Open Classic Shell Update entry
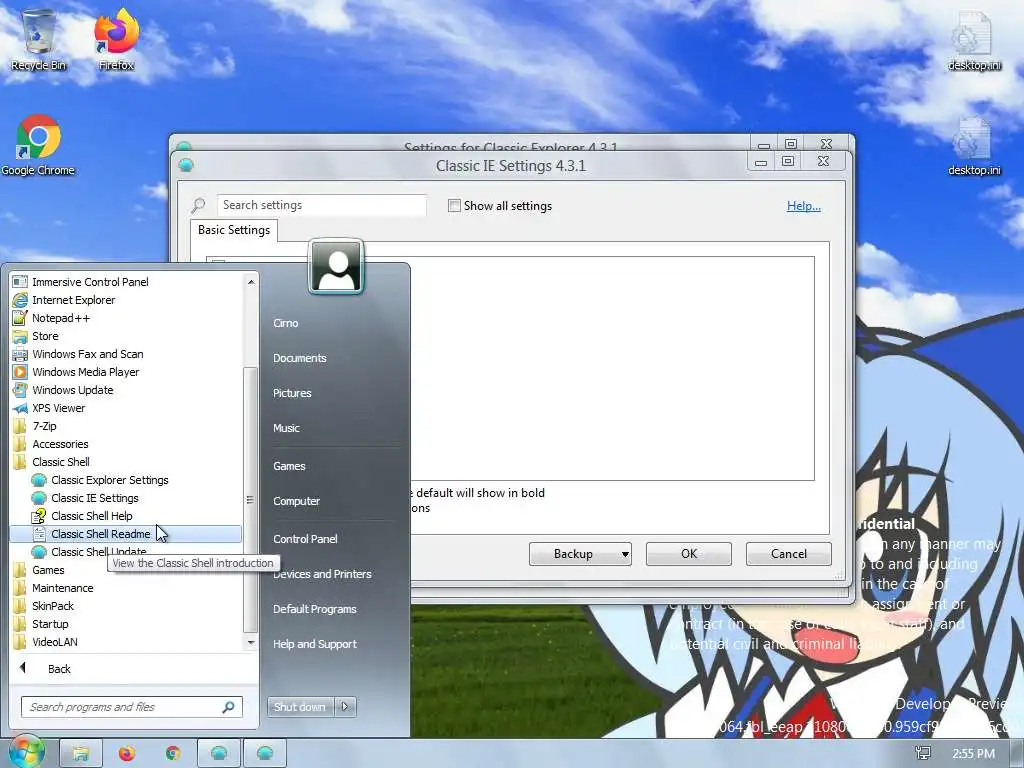 [99, 552]
